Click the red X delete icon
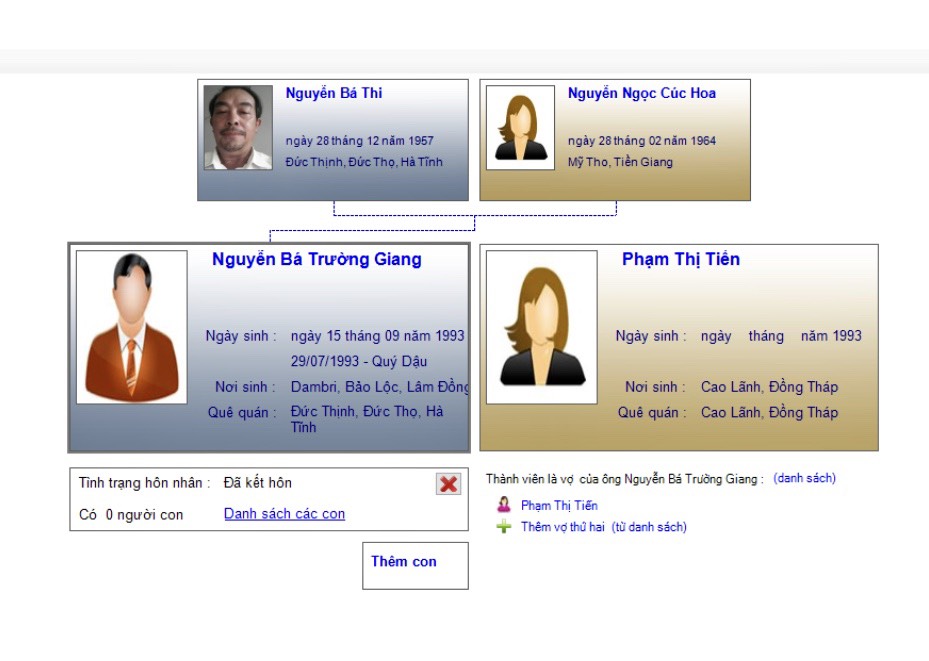 click(x=449, y=484)
